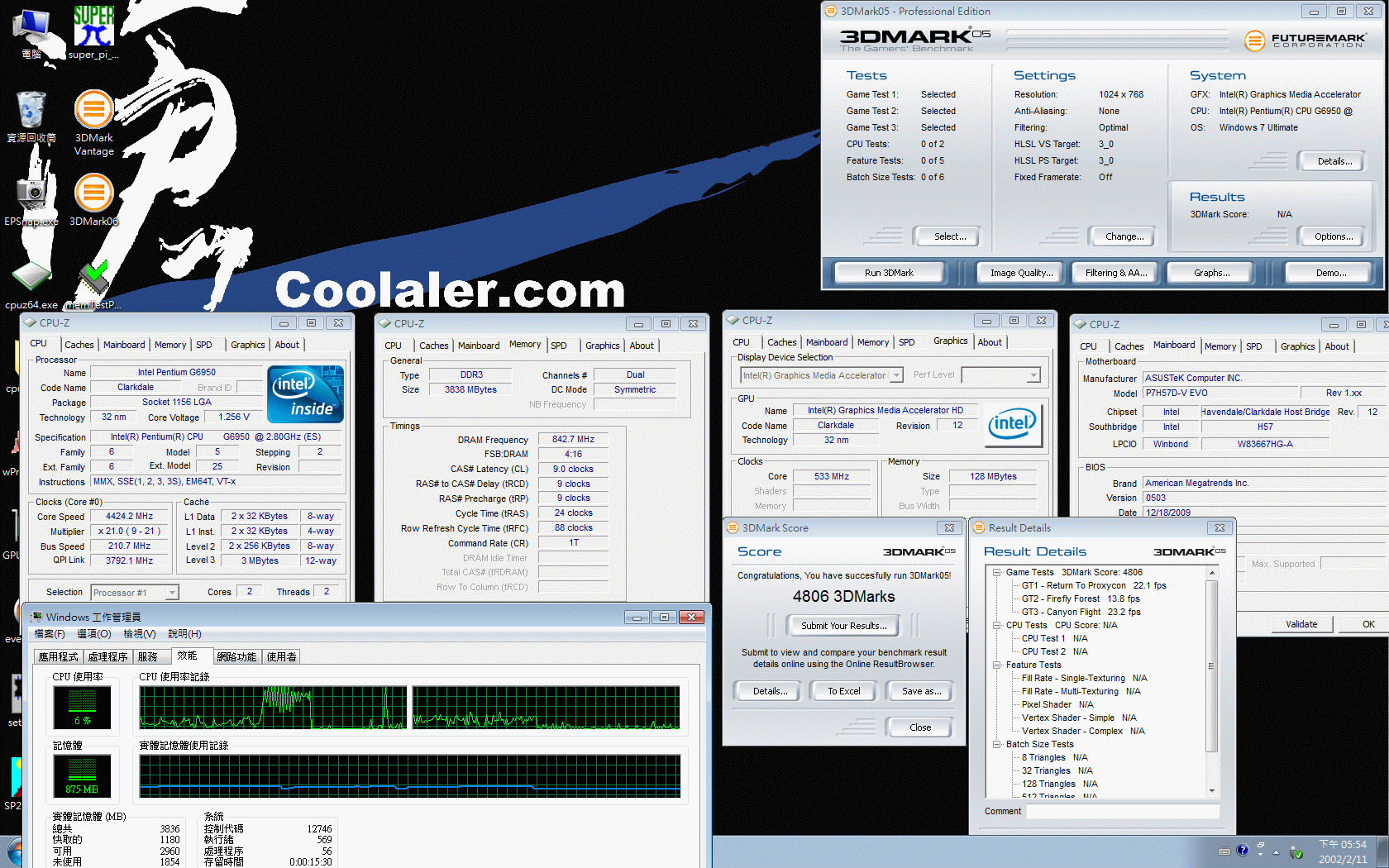Open the Perf Level dropdown

coord(1033,375)
